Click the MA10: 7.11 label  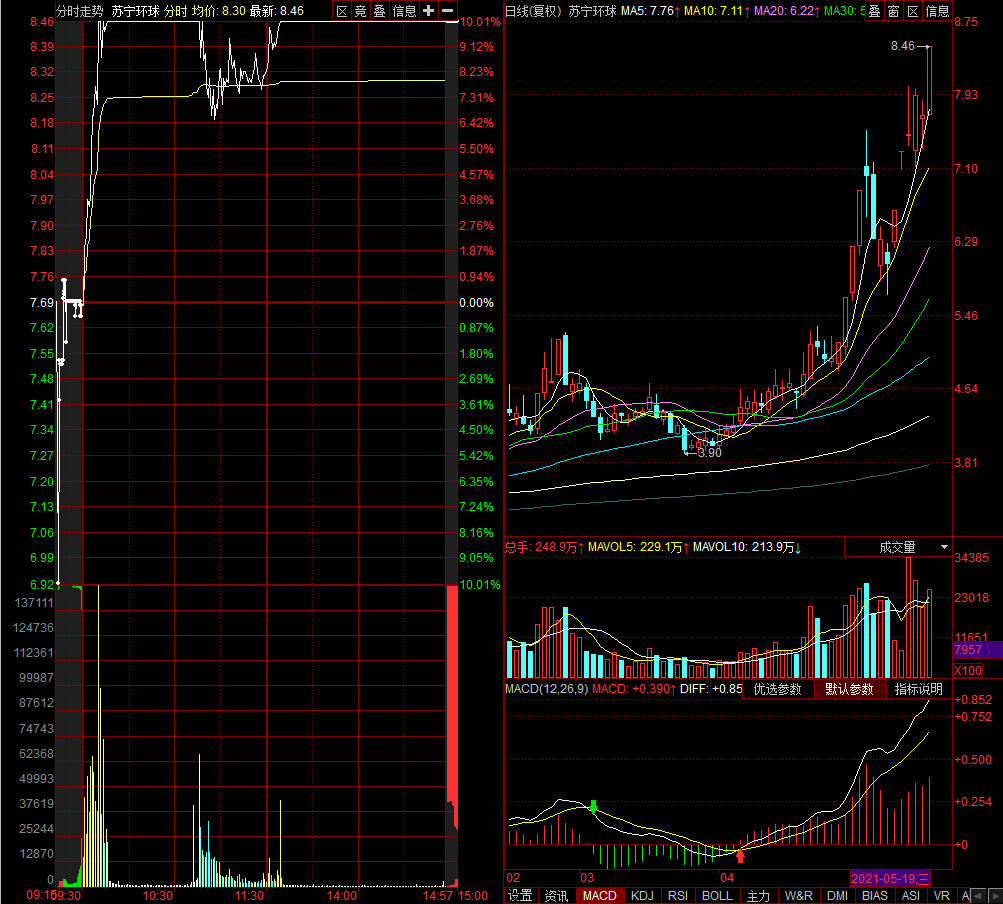[x=716, y=11]
